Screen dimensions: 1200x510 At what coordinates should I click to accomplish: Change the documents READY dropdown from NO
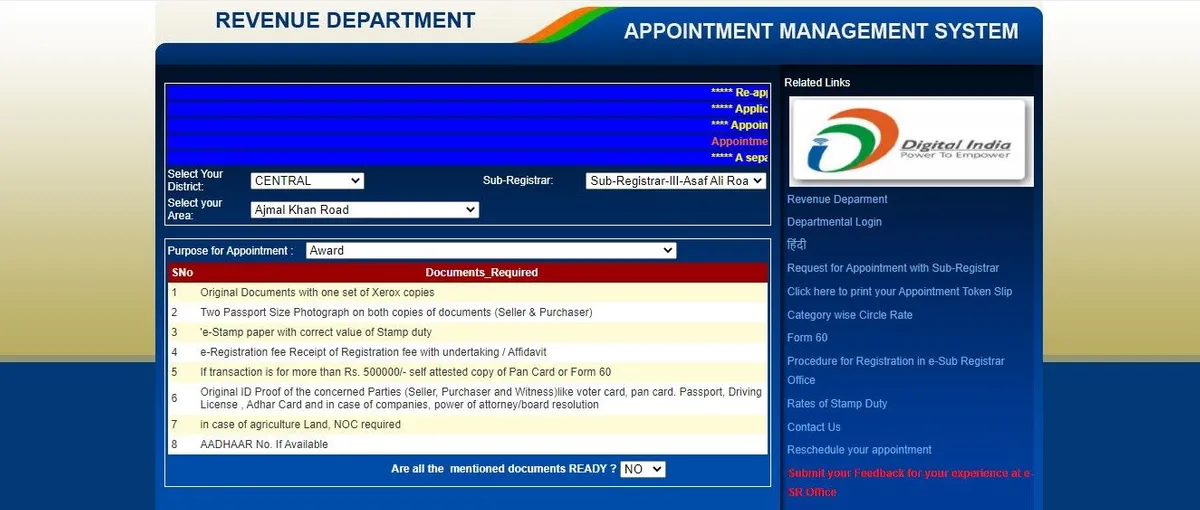[642, 469]
